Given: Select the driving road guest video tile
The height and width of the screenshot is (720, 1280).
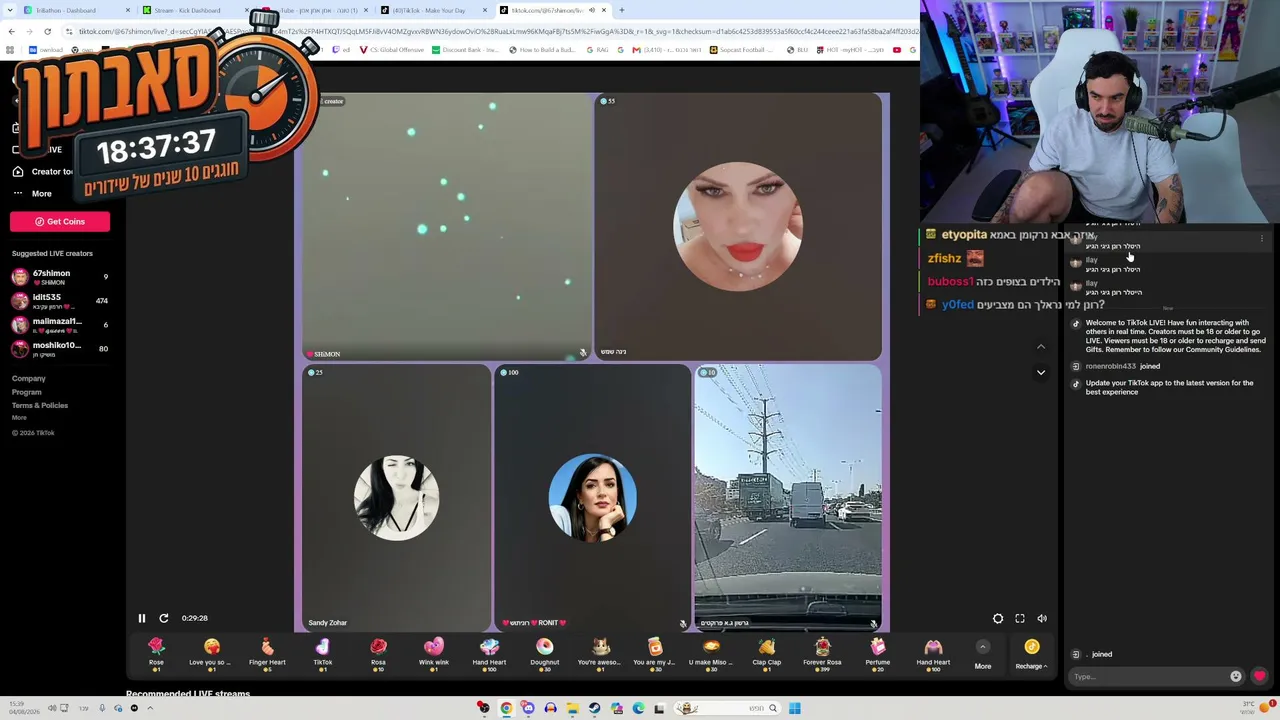Looking at the screenshot, I should 788,498.
